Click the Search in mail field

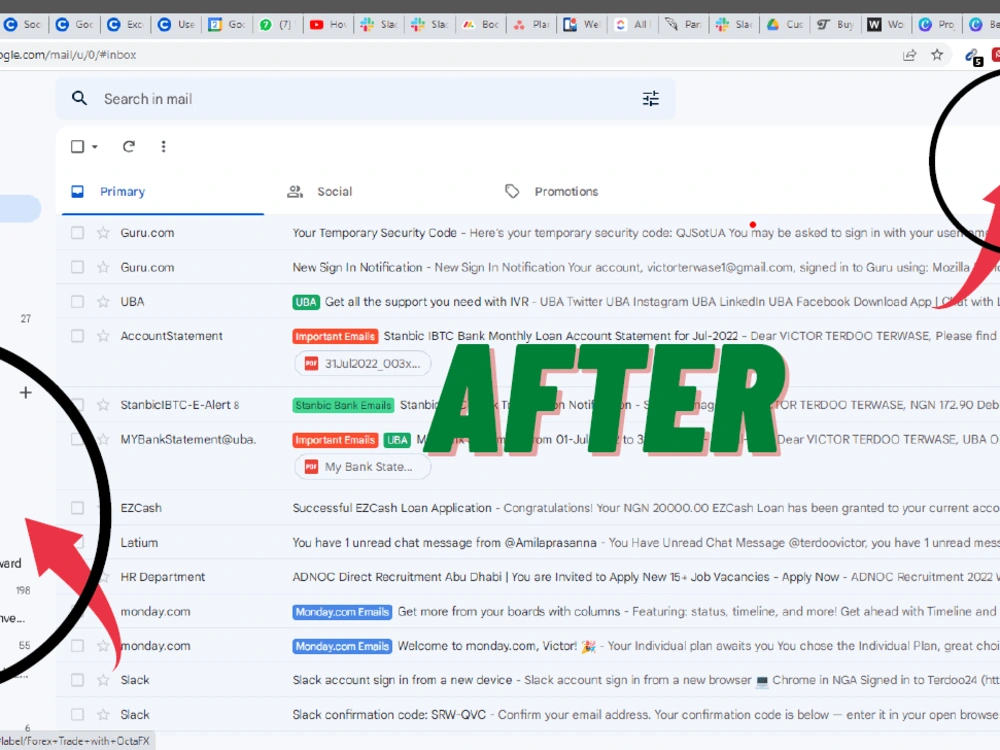click(365, 99)
